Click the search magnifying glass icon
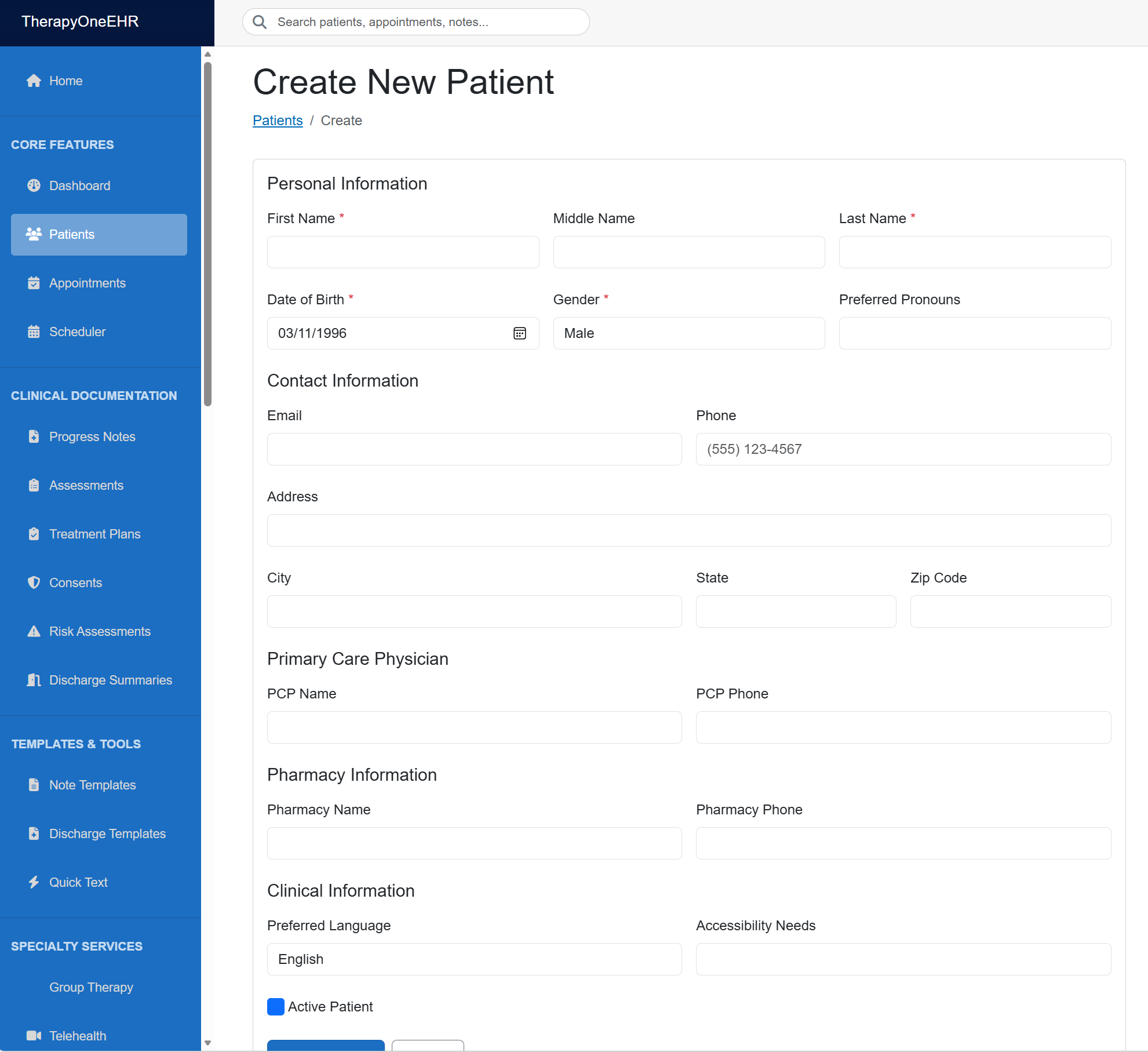The width and height of the screenshot is (1148, 1052). tap(260, 21)
